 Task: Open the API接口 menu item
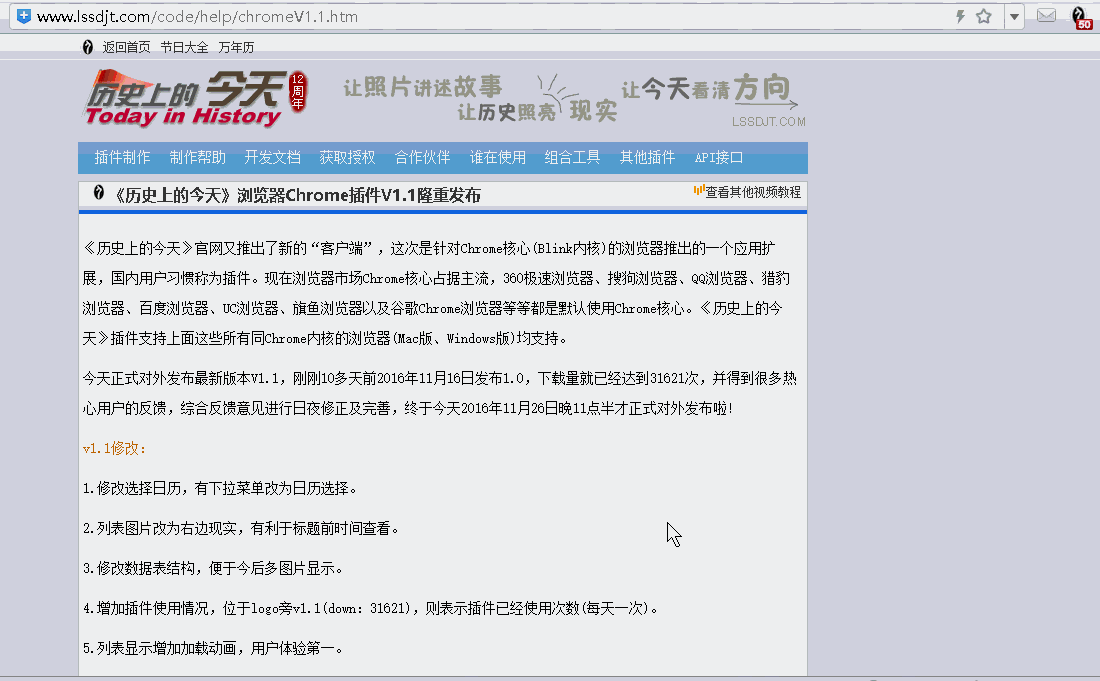click(719, 157)
